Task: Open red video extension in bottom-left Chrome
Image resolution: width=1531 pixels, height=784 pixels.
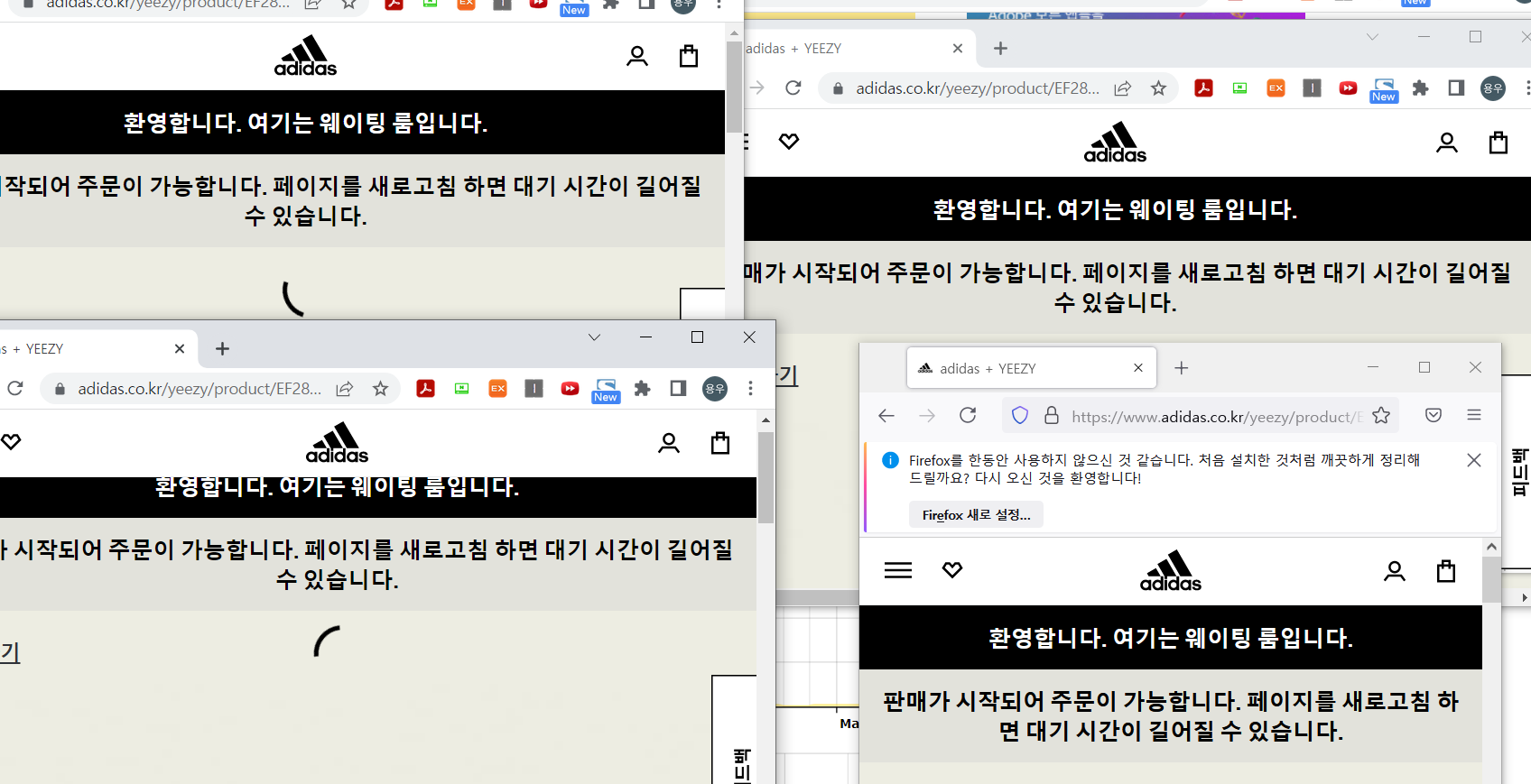Action: (570, 388)
